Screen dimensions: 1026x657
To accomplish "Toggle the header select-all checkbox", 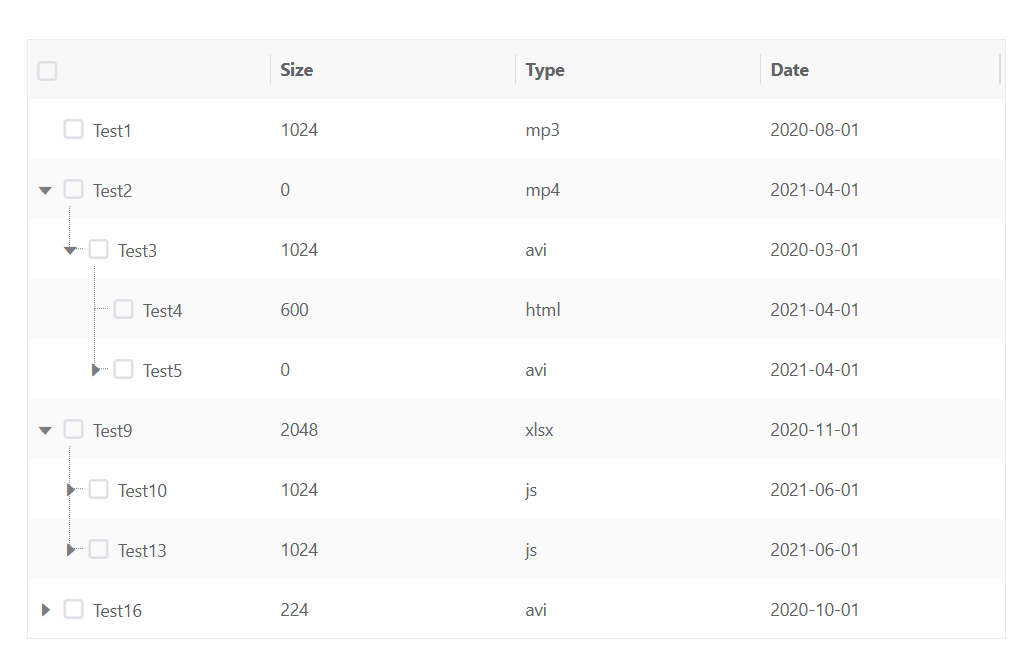I will 47,71.
